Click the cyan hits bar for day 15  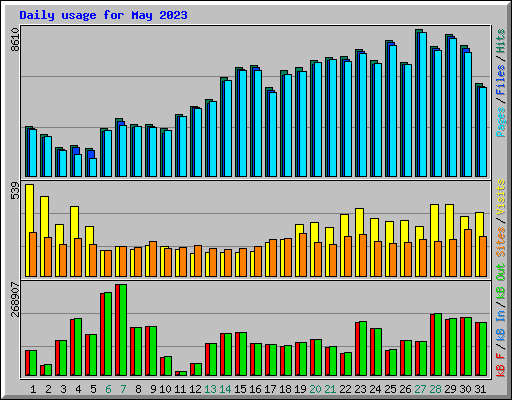click(243, 123)
